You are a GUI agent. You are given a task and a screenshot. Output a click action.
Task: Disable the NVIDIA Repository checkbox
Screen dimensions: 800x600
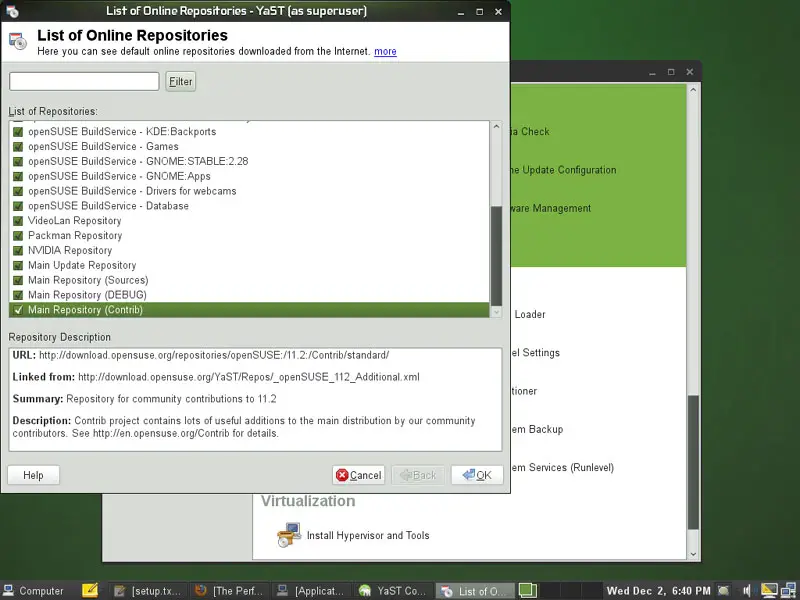(18, 251)
